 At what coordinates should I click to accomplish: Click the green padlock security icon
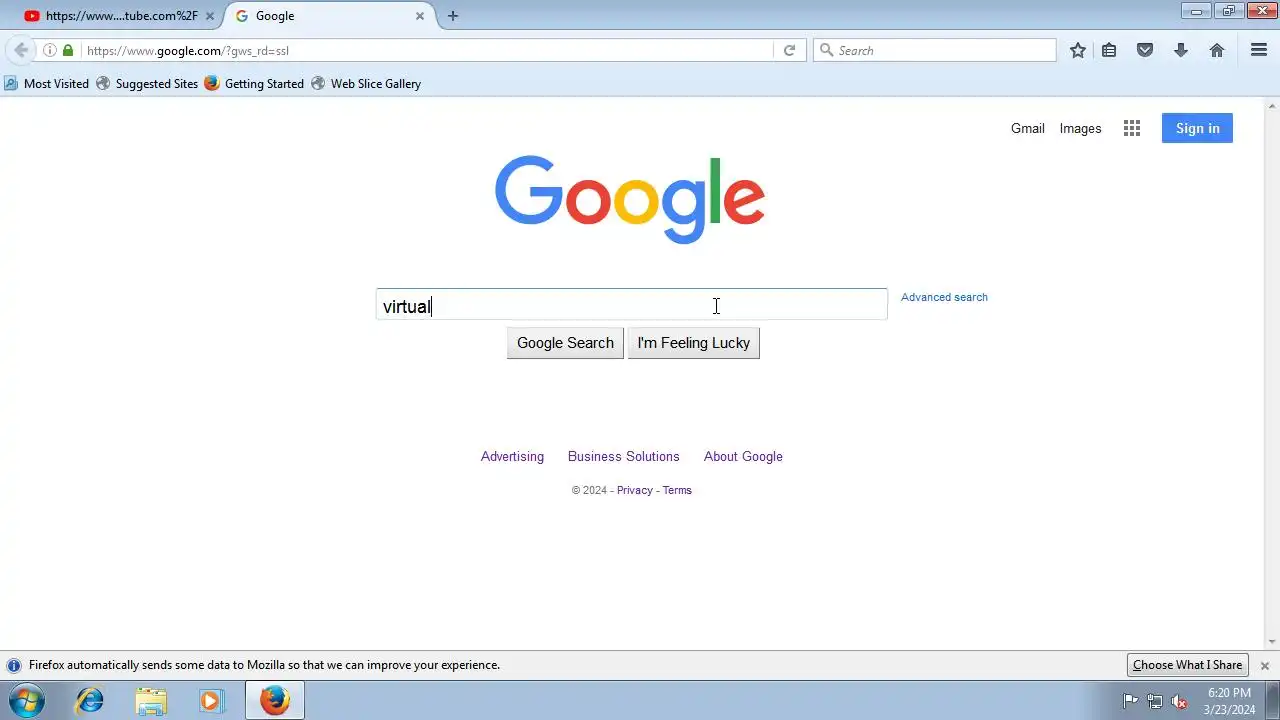tap(68, 50)
